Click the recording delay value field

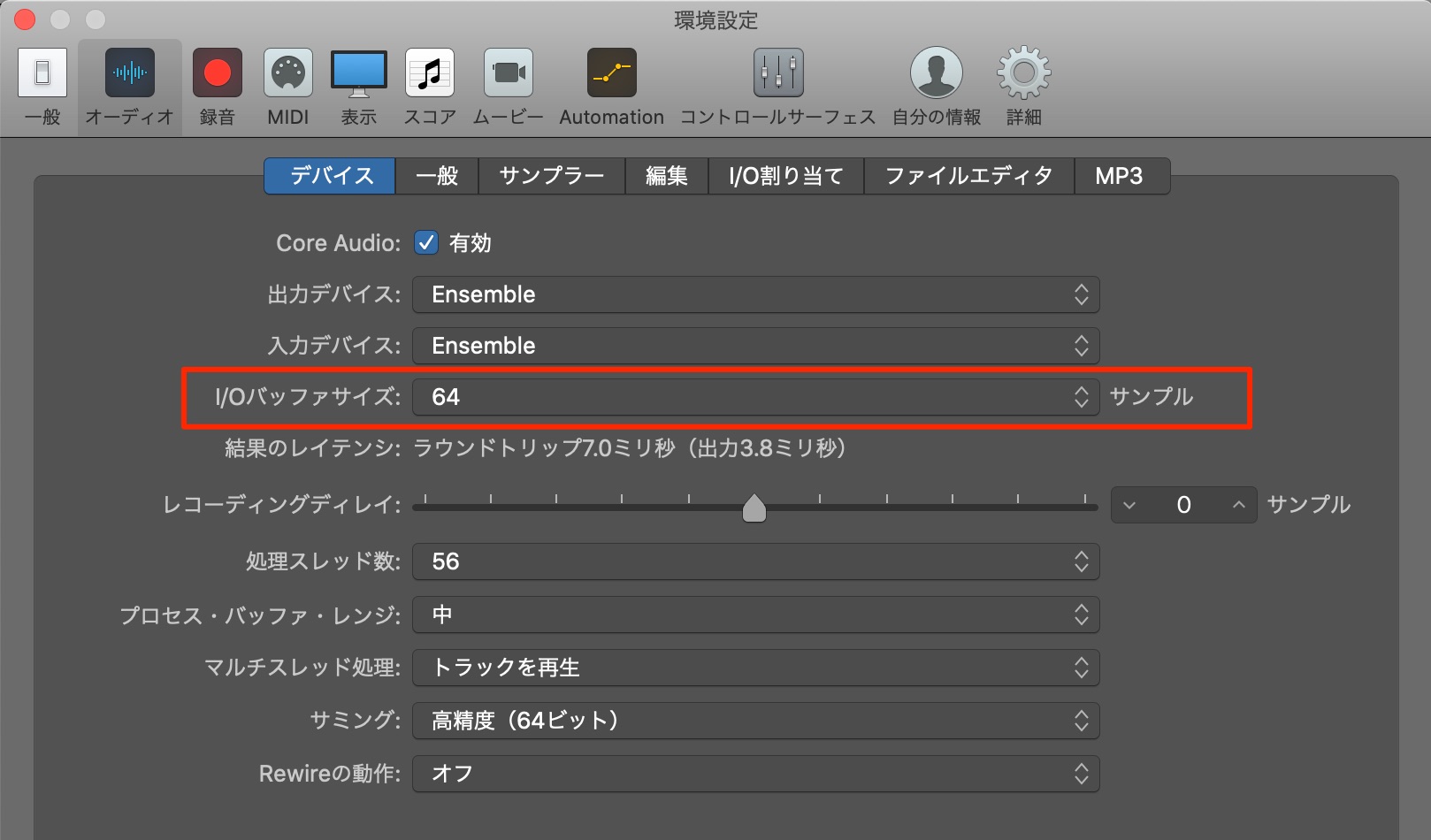pyautogui.click(x=1184, y=505)
